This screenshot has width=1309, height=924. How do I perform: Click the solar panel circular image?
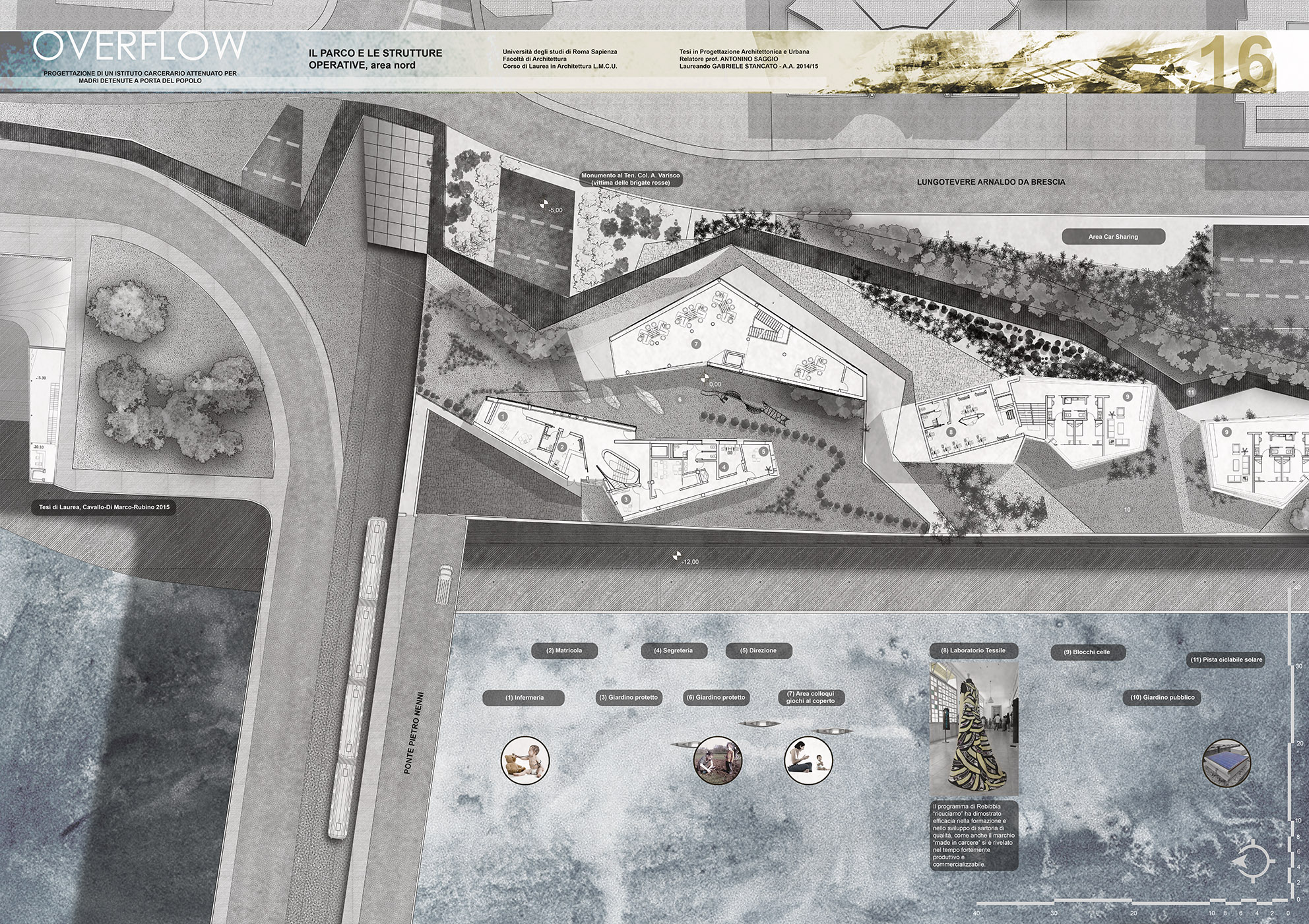[x=1227, y=762]
